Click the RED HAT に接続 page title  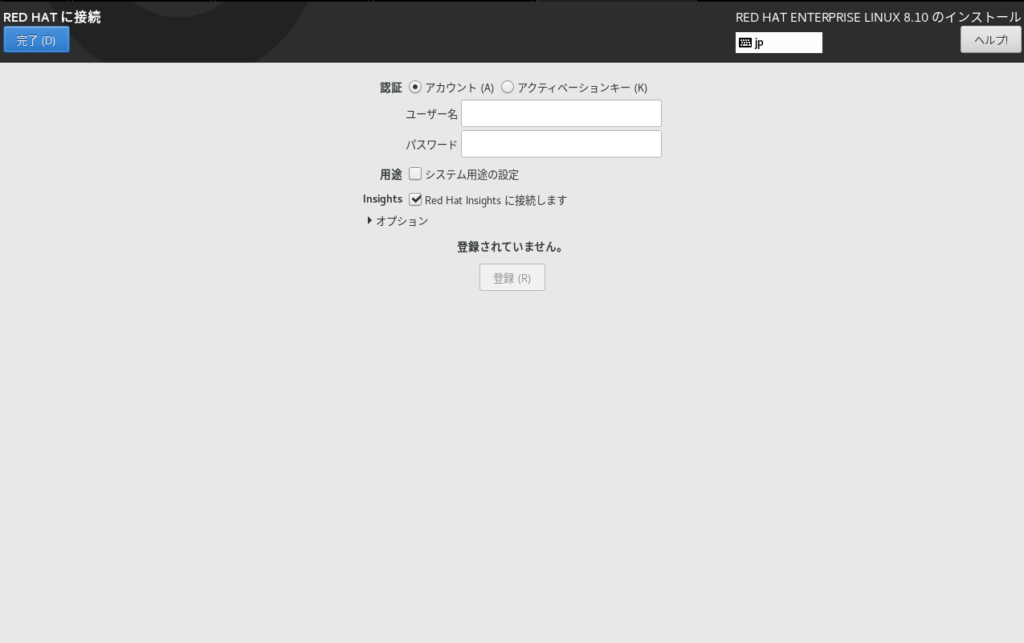click(52, 17)
